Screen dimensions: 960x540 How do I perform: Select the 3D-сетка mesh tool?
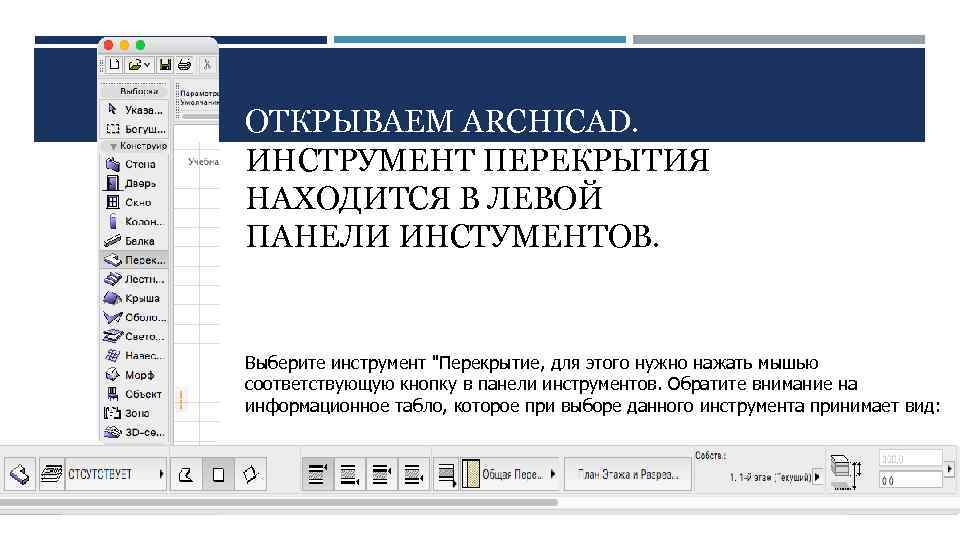pyautogui.click(x=134, y=432)
